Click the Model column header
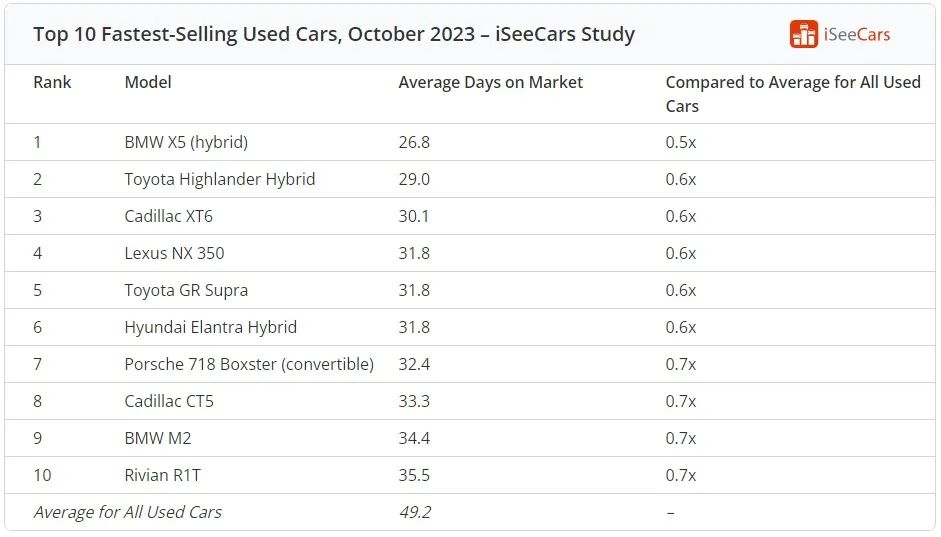 tap(148, 82)
